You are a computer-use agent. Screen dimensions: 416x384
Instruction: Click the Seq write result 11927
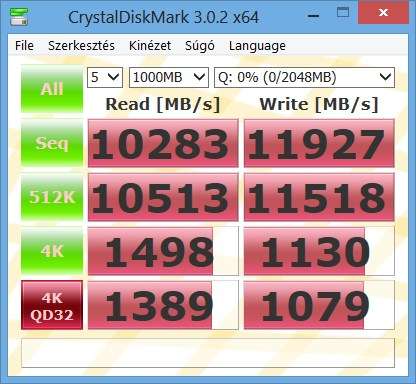coord(319,143)
